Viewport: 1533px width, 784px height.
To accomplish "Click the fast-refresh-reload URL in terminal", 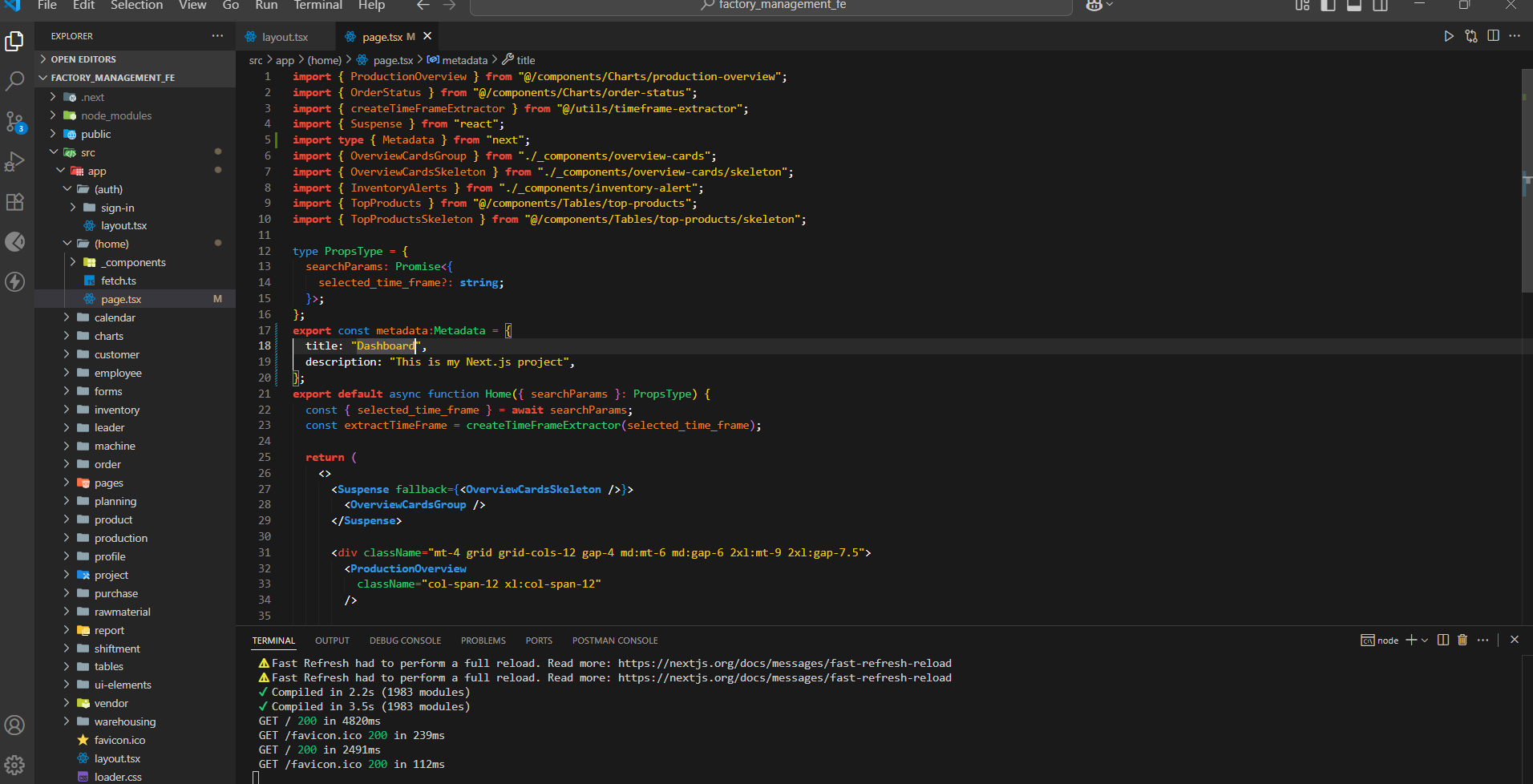I will [784, 663].
